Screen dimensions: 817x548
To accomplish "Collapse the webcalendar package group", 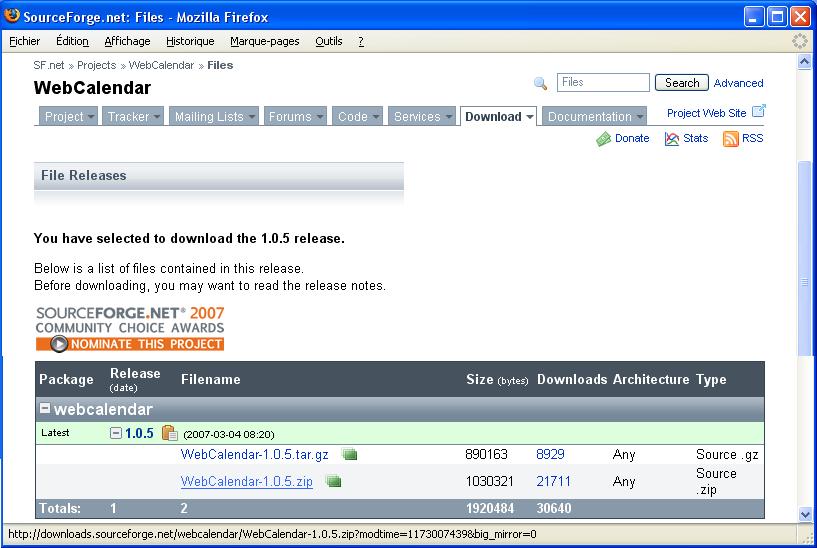I will (45, 408).
